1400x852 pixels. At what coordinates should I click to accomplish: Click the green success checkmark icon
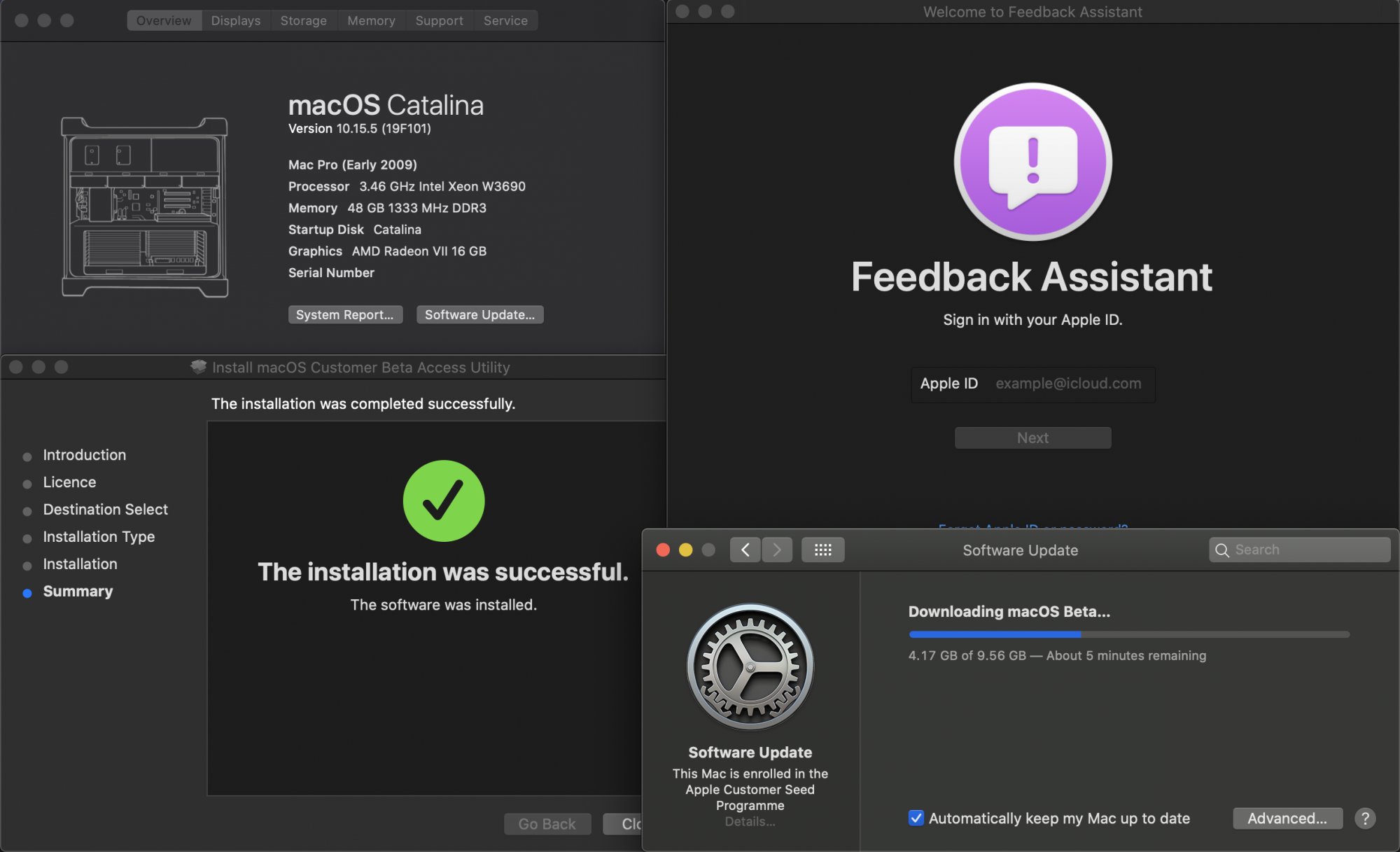tap(444, 501)
